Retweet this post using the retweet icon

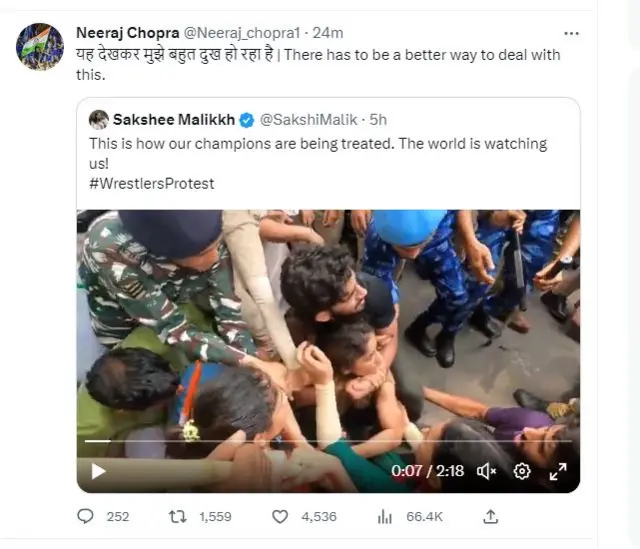[177, 516]
